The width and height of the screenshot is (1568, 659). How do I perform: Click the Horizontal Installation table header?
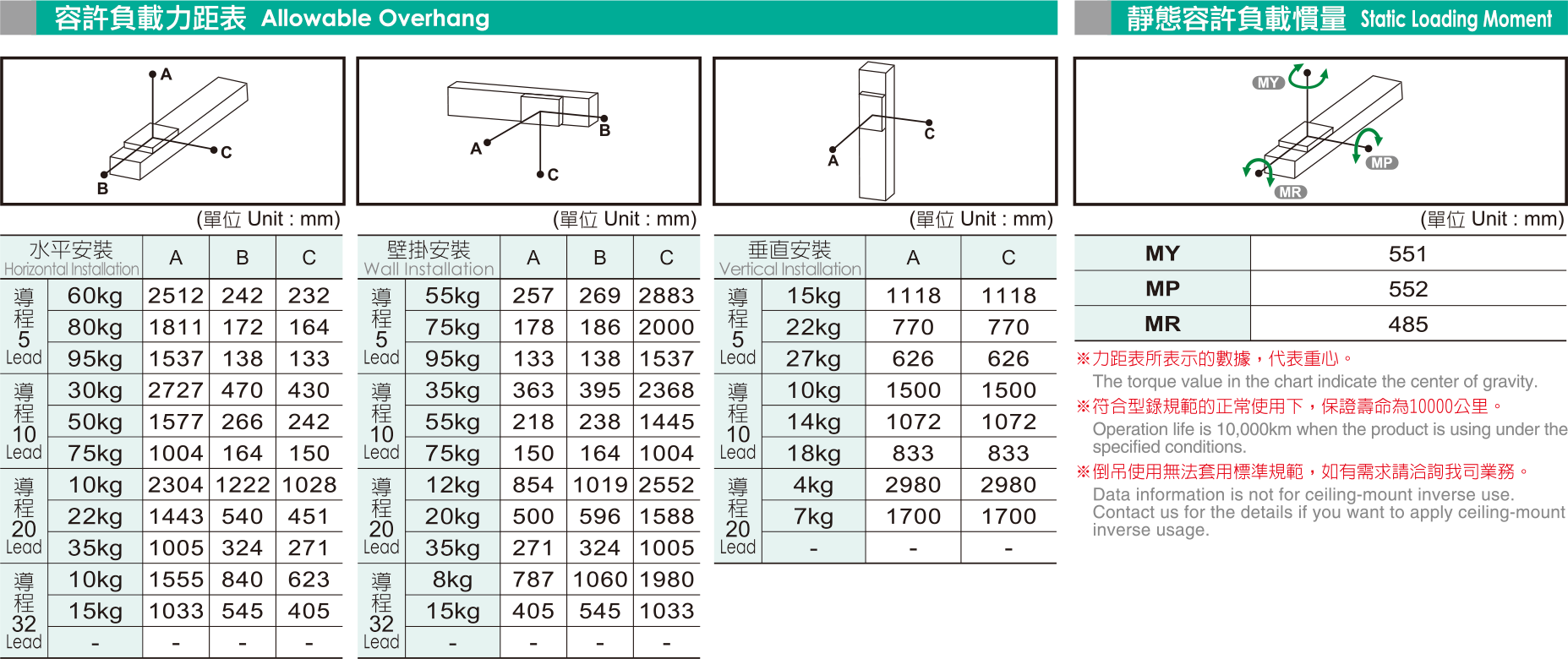point(72,258)
